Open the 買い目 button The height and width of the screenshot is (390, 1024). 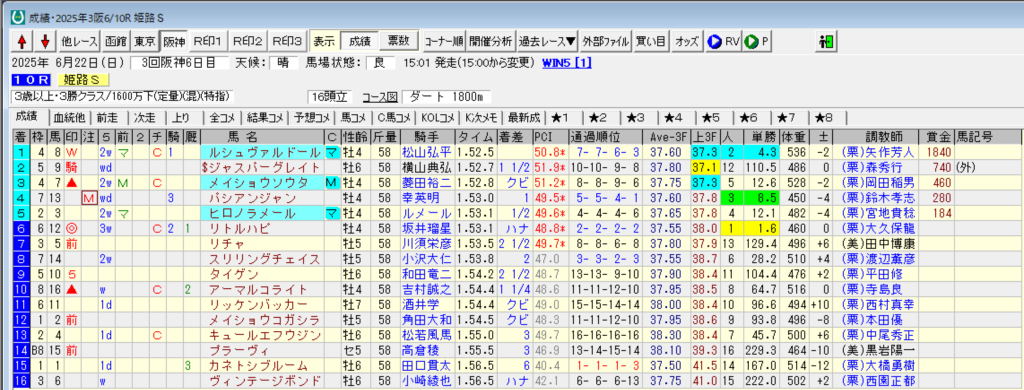pyautogui.click(x=651, y=41)
